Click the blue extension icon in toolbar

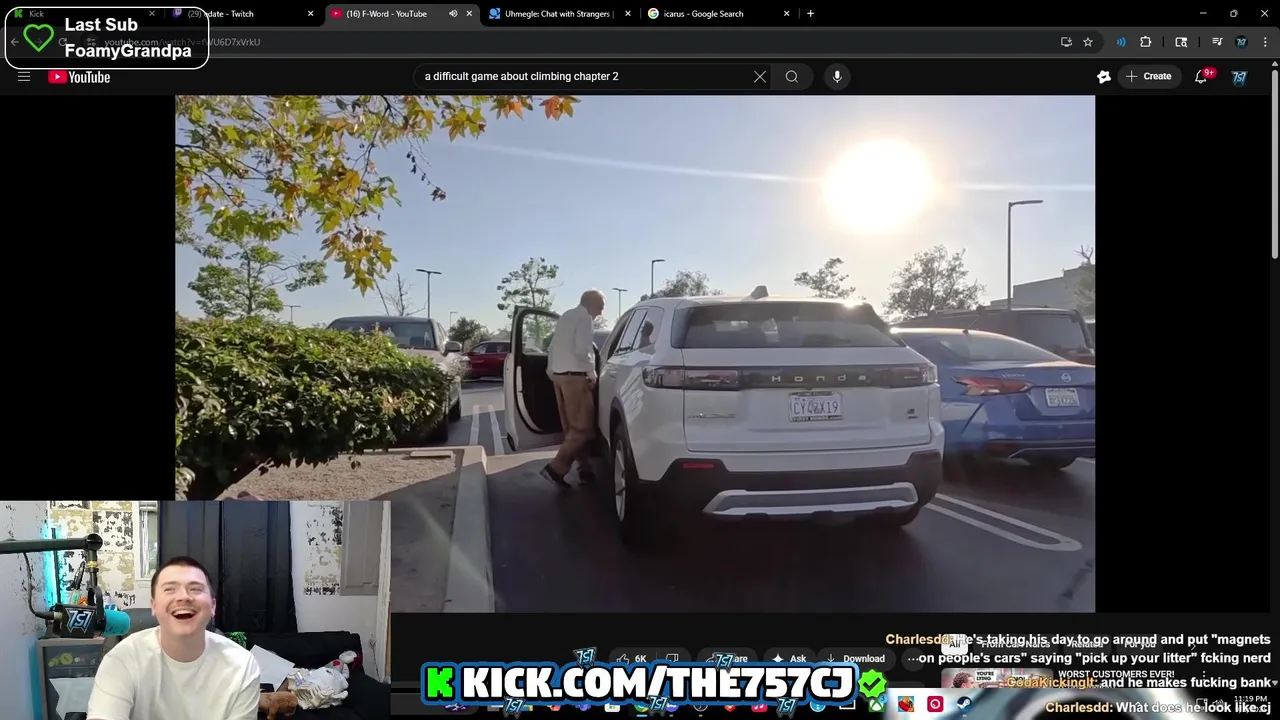coord(1121,42)
